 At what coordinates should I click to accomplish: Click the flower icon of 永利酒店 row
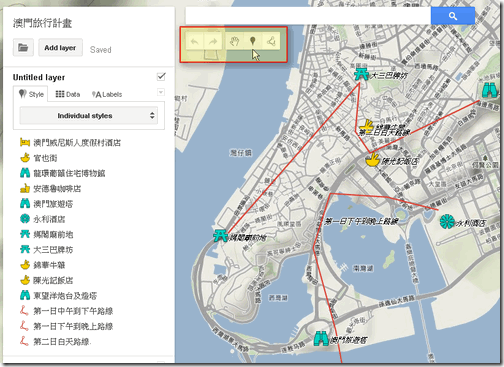pos(25,219)
